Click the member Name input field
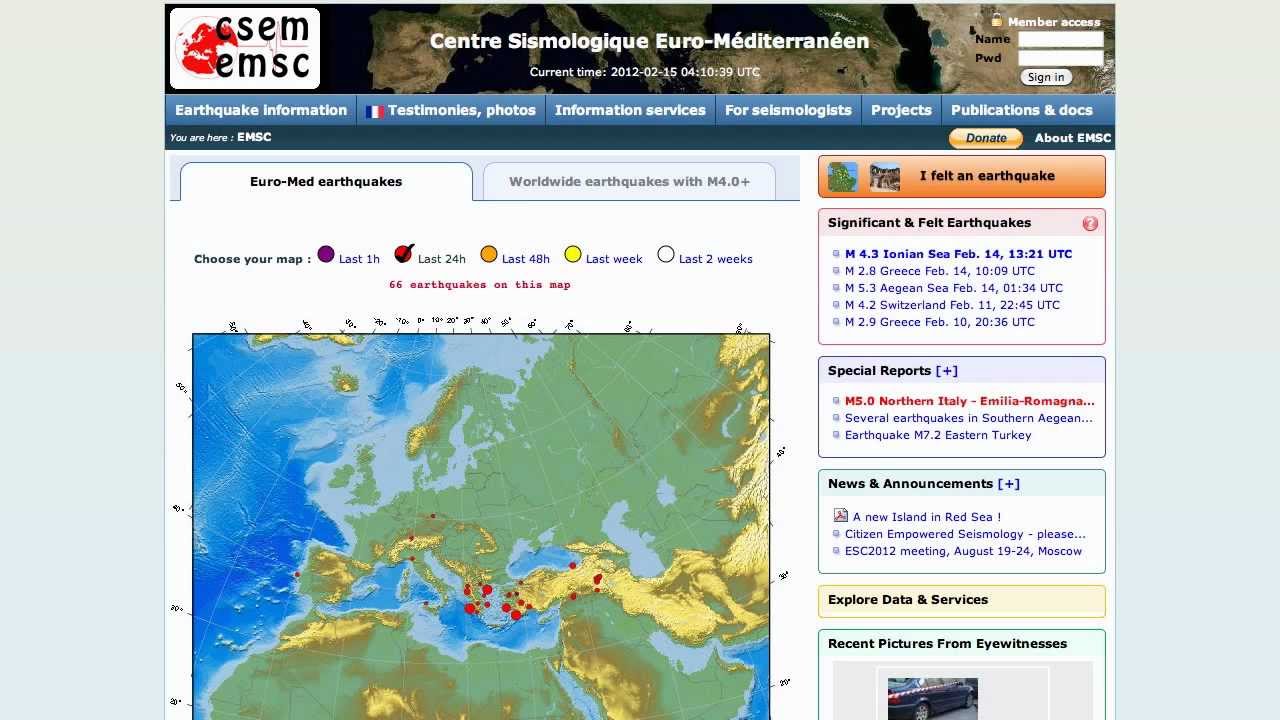 [1060, 40]
